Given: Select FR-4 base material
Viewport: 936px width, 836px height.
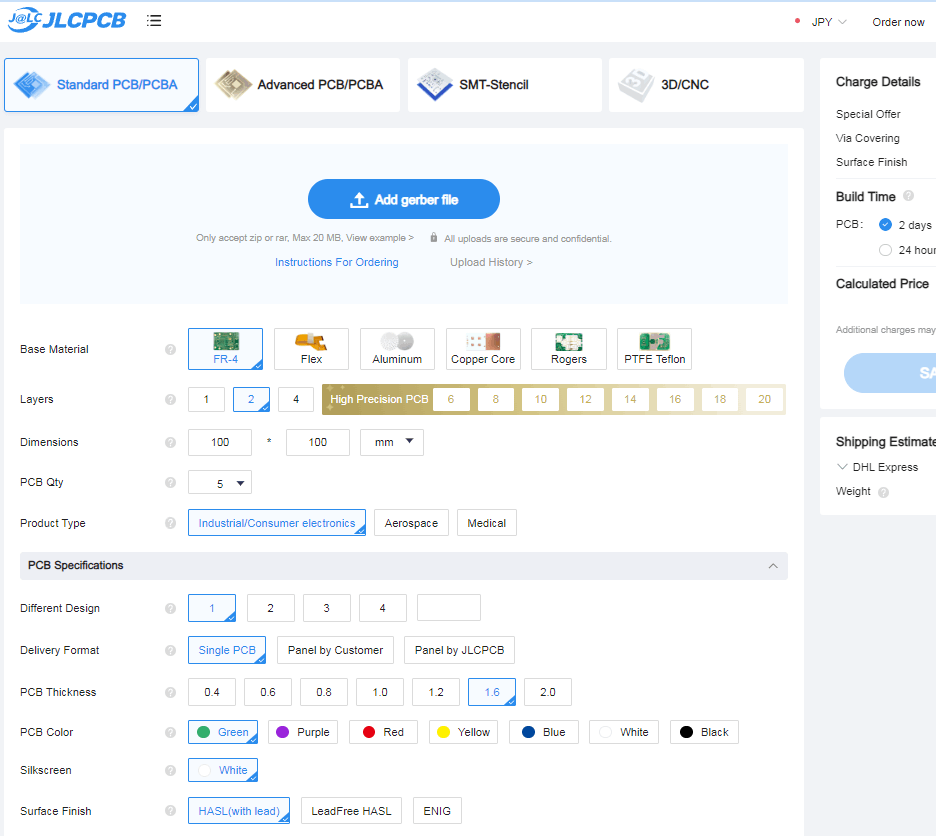Looking at the screenshot, I should 226,349.
